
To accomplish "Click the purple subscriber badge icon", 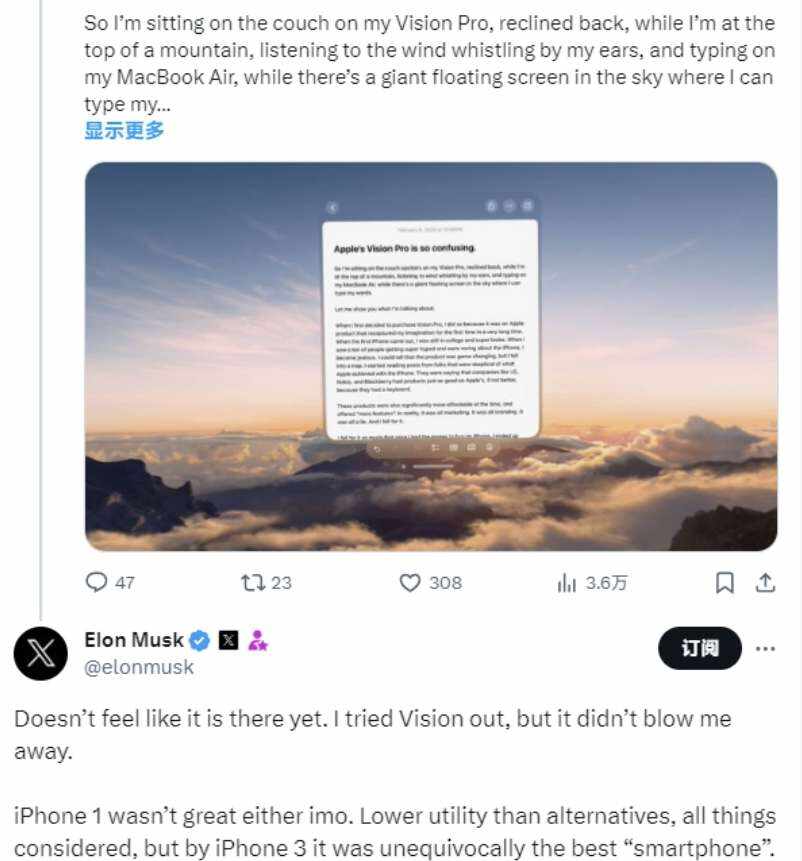I will pos(257,640).
